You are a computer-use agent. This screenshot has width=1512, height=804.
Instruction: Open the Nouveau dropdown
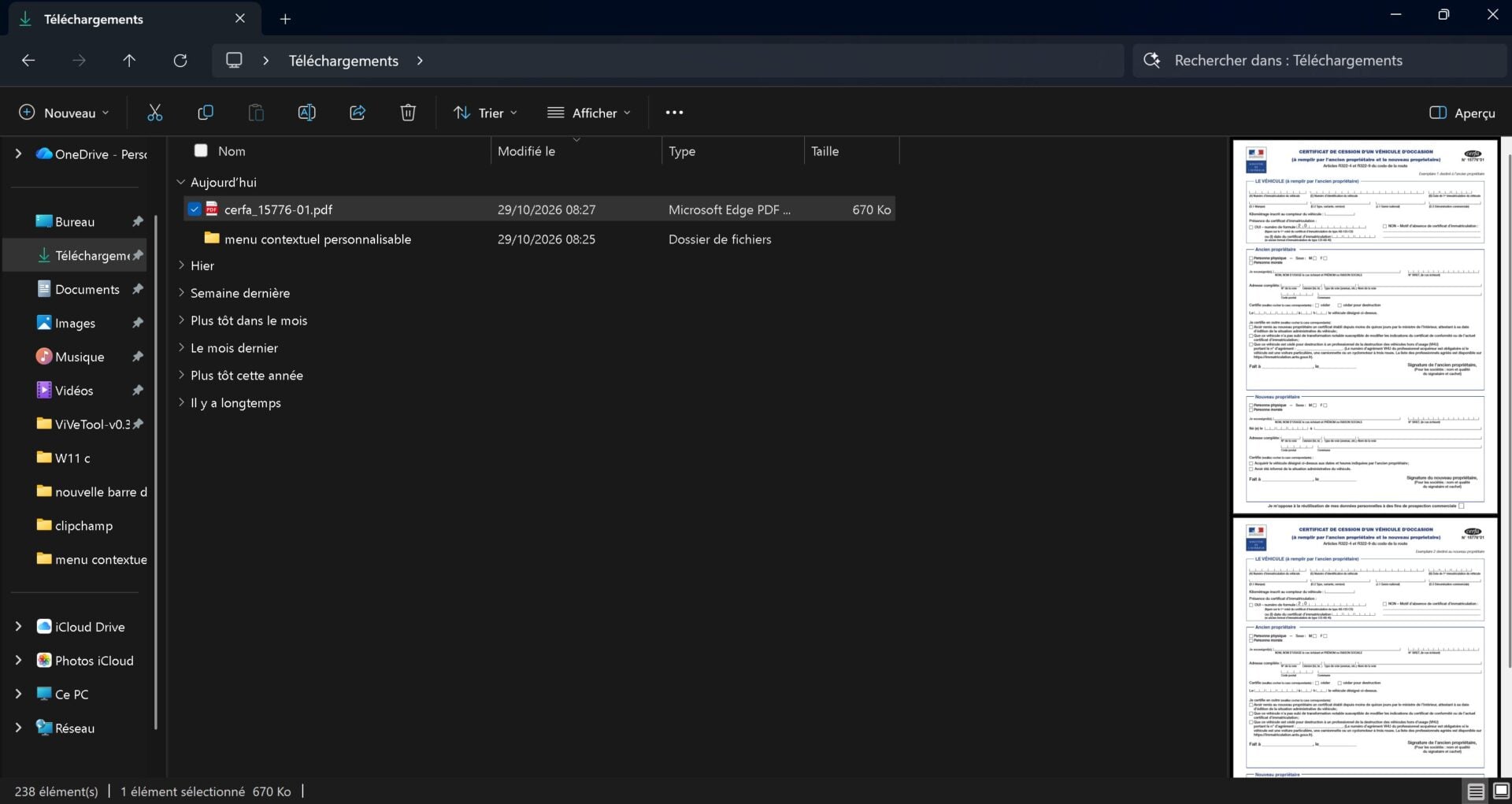click(64, 113)
